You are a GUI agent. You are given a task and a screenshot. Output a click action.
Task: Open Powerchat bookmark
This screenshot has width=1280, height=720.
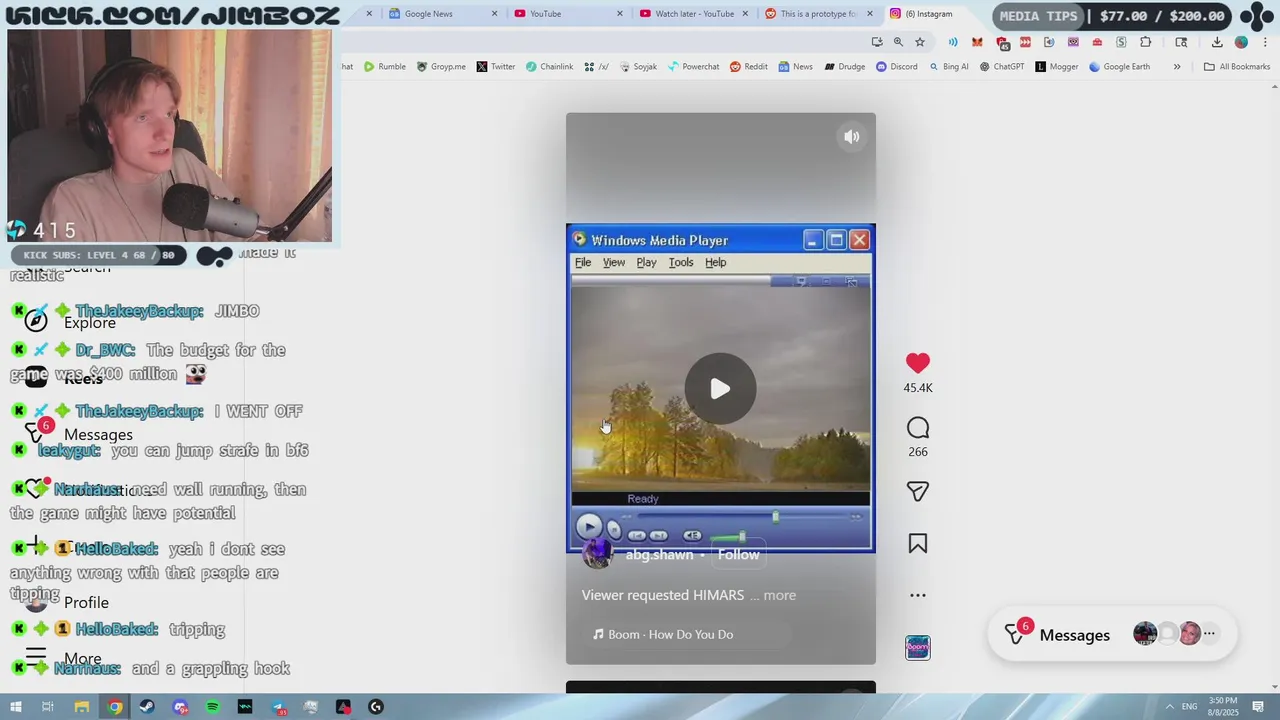pyautogui.click(x=694, y=67)
